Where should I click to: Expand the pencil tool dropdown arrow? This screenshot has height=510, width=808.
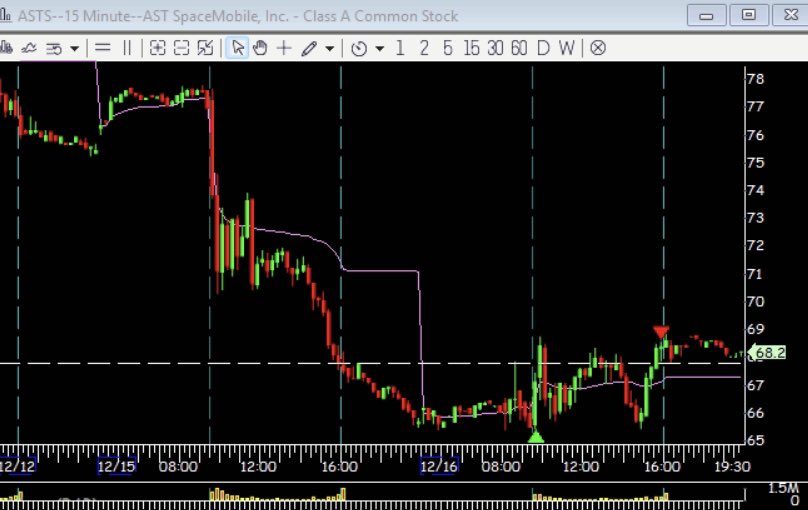(x=330, y=48)
